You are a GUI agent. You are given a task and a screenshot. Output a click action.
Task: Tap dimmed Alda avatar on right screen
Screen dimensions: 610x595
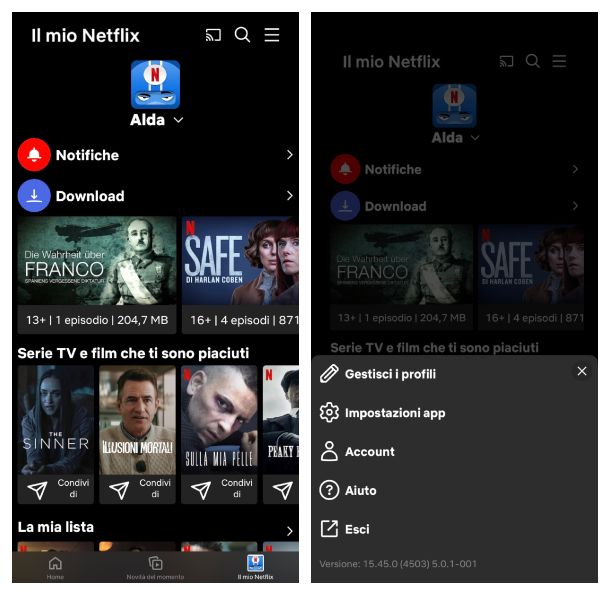coord(454,105)
